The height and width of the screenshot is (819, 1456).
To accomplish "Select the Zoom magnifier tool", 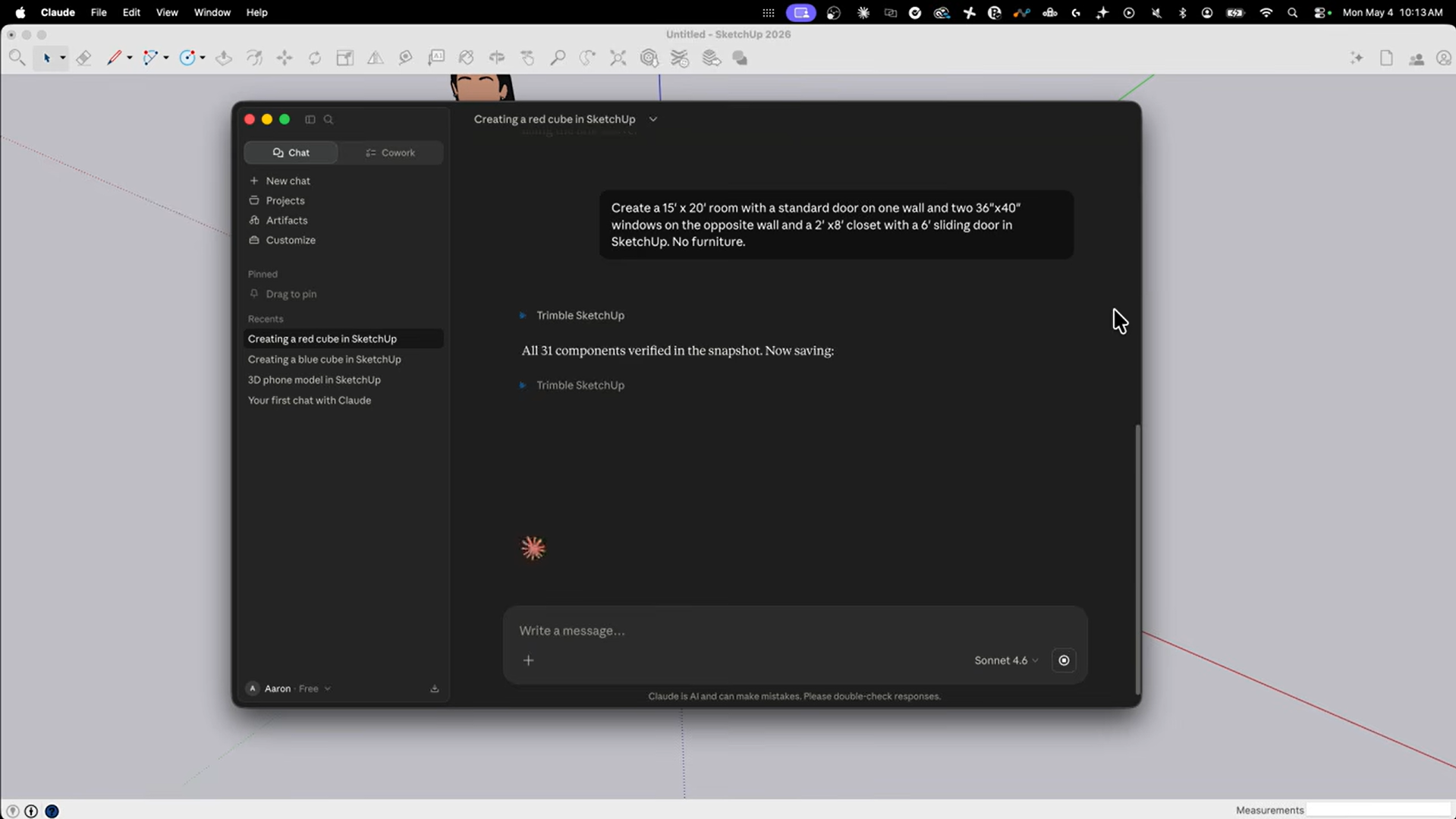I will click(558, 58).
